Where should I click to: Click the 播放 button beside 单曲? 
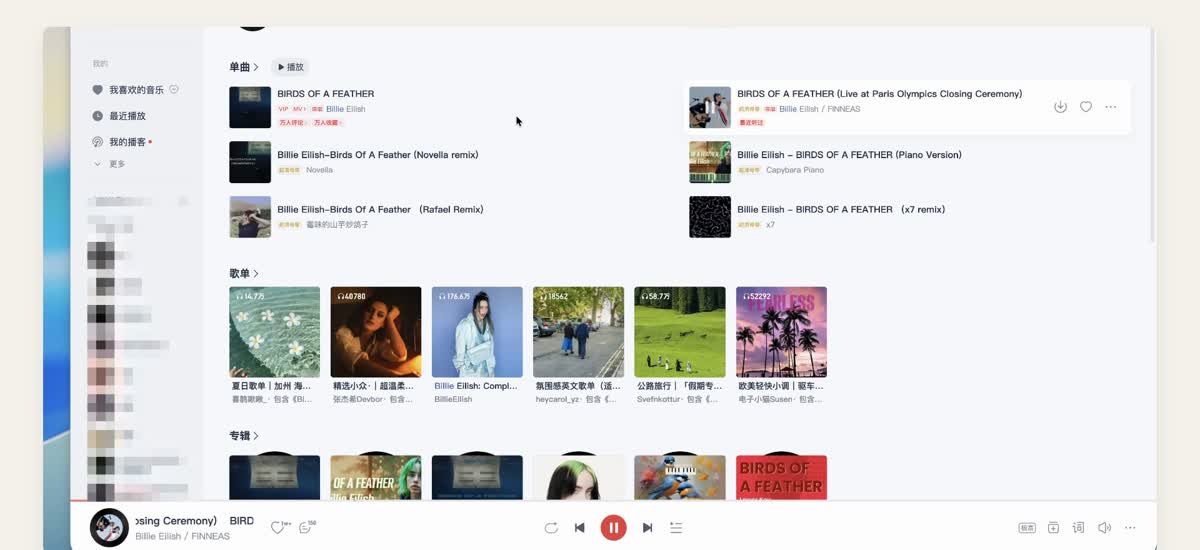tap(290, 67)
